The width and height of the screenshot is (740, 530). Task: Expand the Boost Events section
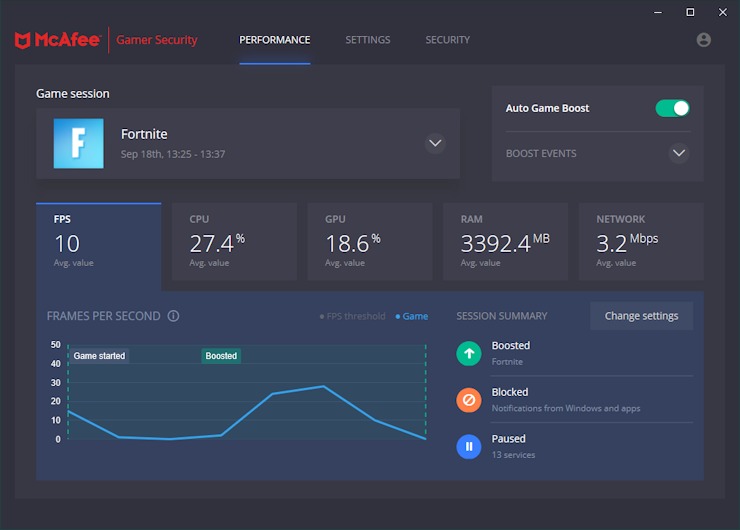(679, 154)
